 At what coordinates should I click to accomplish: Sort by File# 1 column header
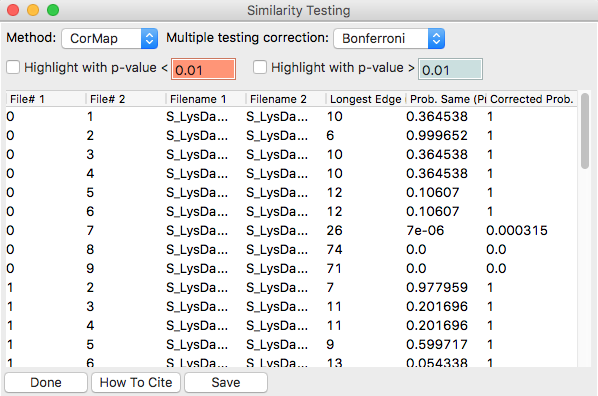tap(46, 99)
